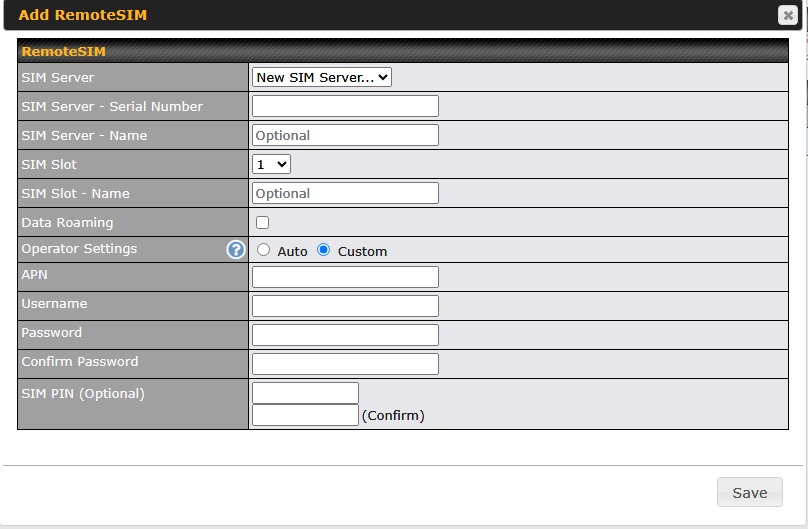Focus the SIM Server Serial Number field

click(x=345, y=106)
